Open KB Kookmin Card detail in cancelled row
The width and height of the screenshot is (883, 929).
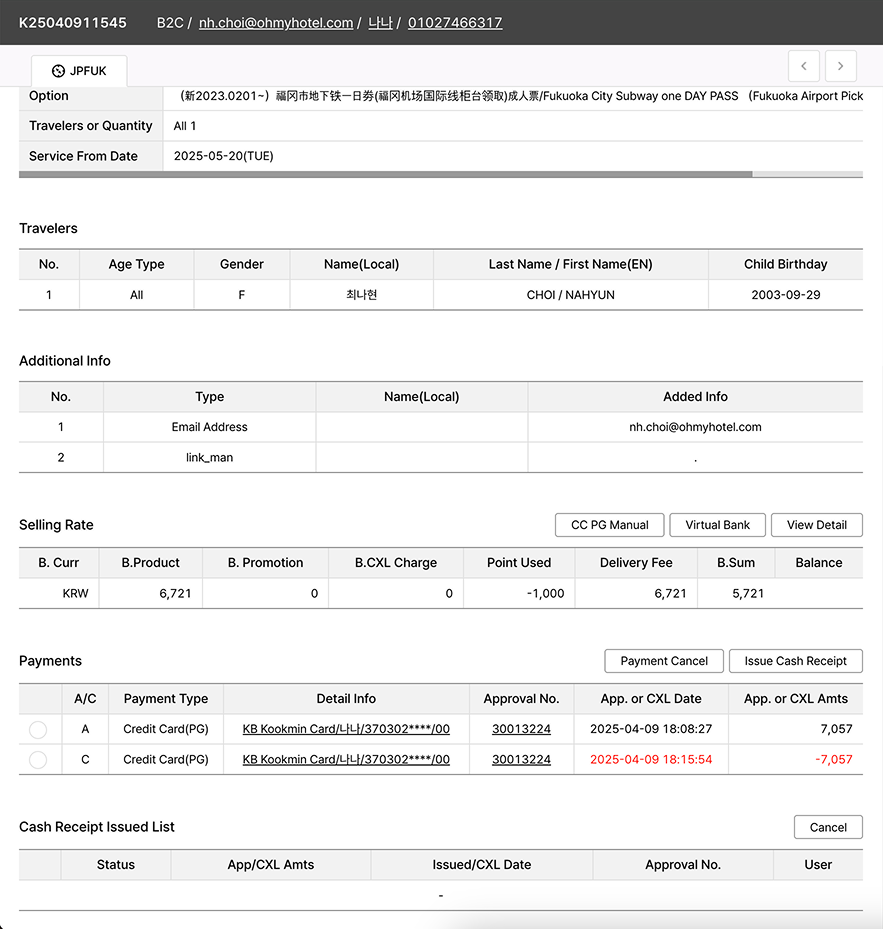point(346,759)
